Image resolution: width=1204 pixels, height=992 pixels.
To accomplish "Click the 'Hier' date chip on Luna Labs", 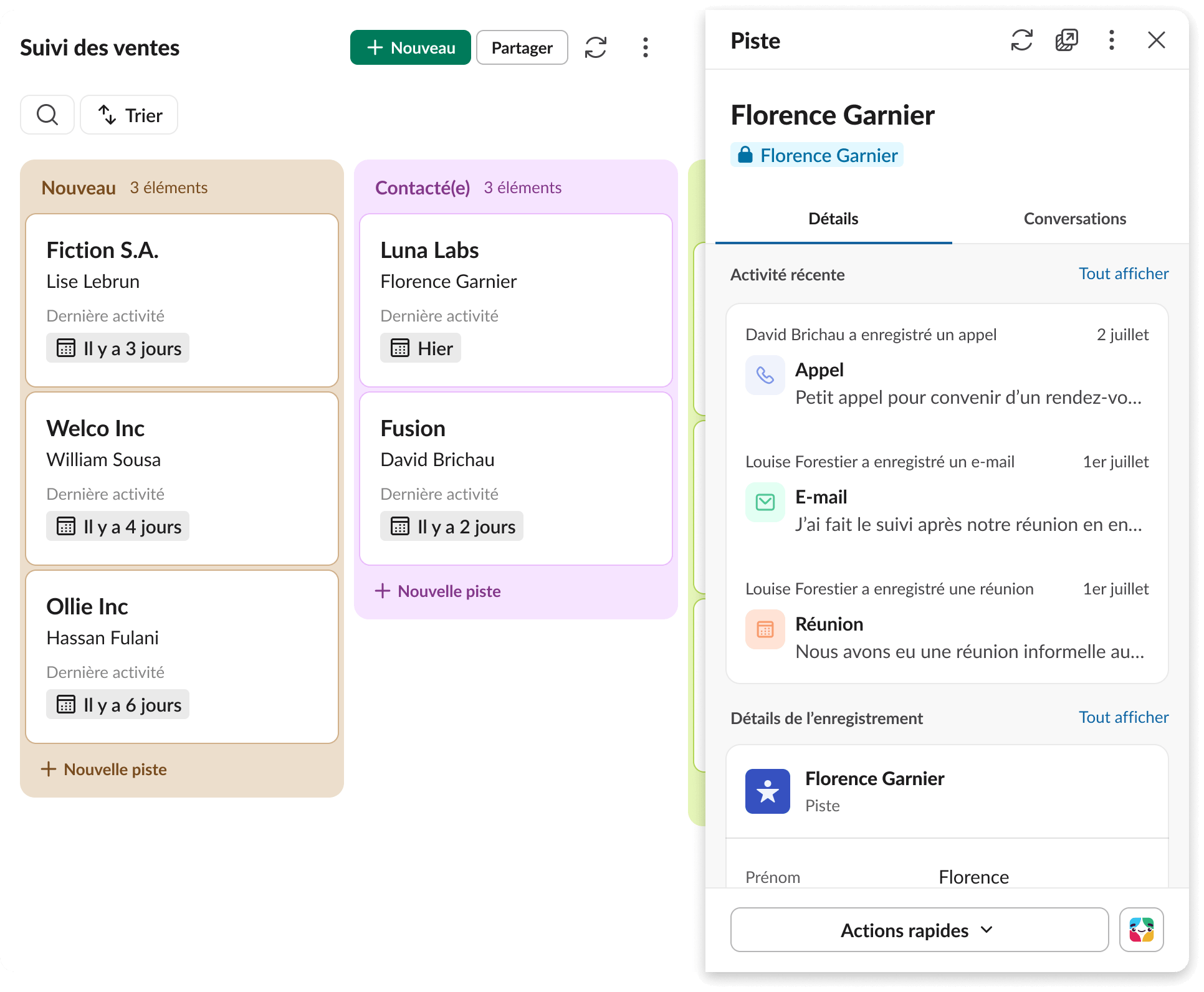I will [421, 348].
